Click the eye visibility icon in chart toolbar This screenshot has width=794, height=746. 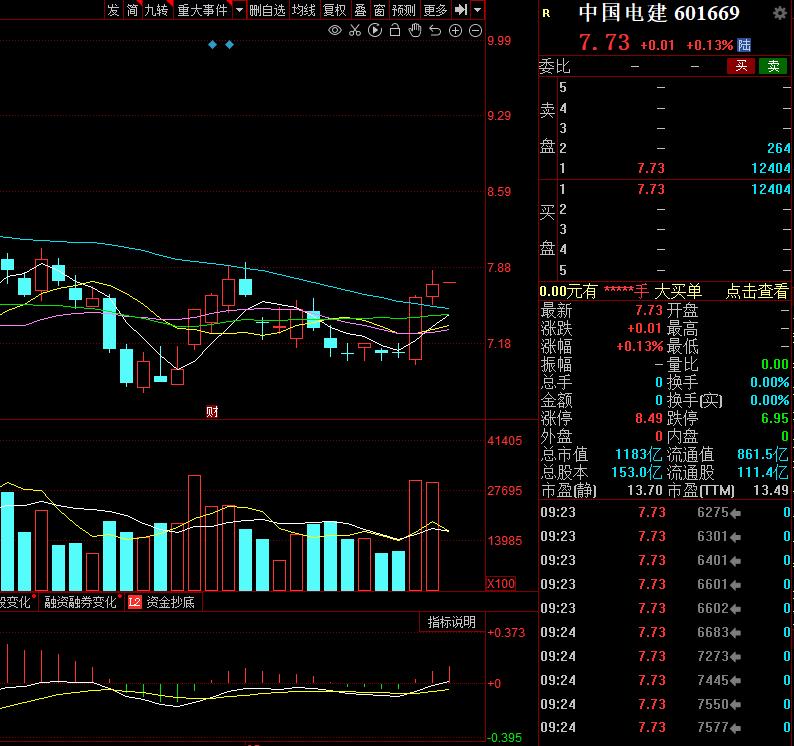click(x=335, y=31)
